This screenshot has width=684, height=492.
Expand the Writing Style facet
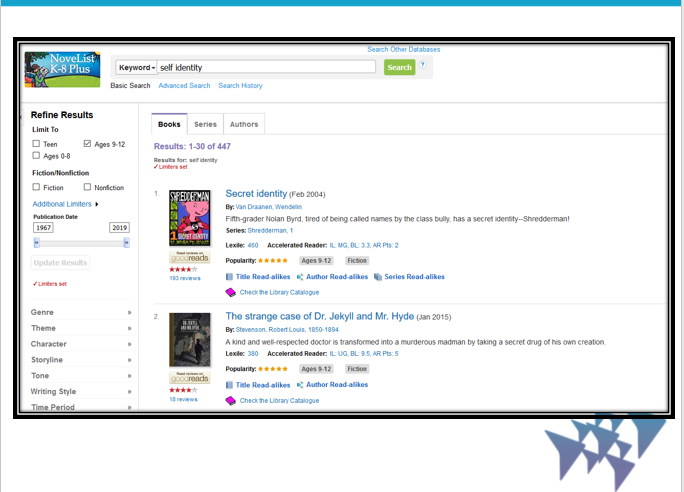point(81,392)
